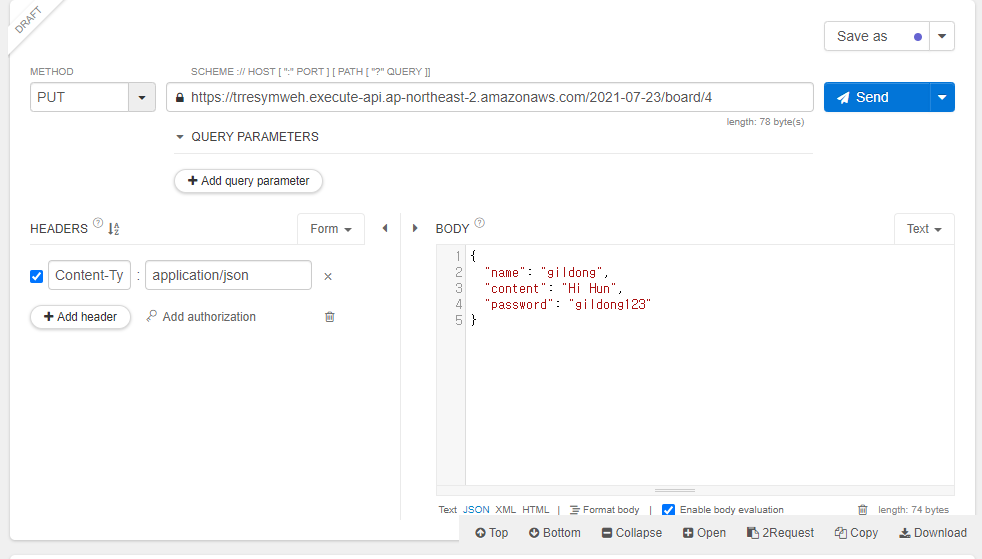Open the PUT method dropdown
982x559 pixels.
[x=141, y=97]
